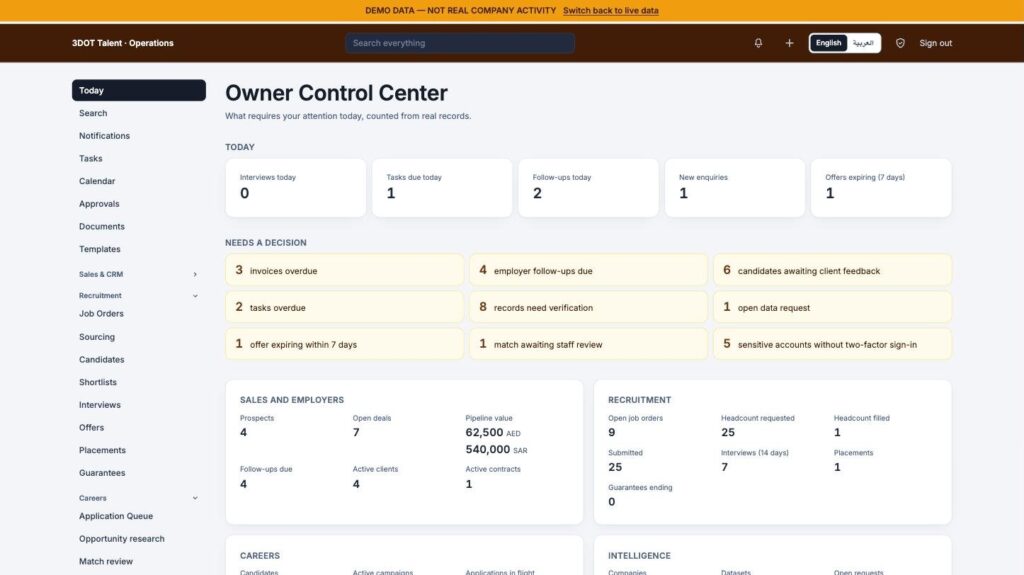The image size is (1024, 575).
Task: Open Shortlists page
Action: [x=138, y=382]
